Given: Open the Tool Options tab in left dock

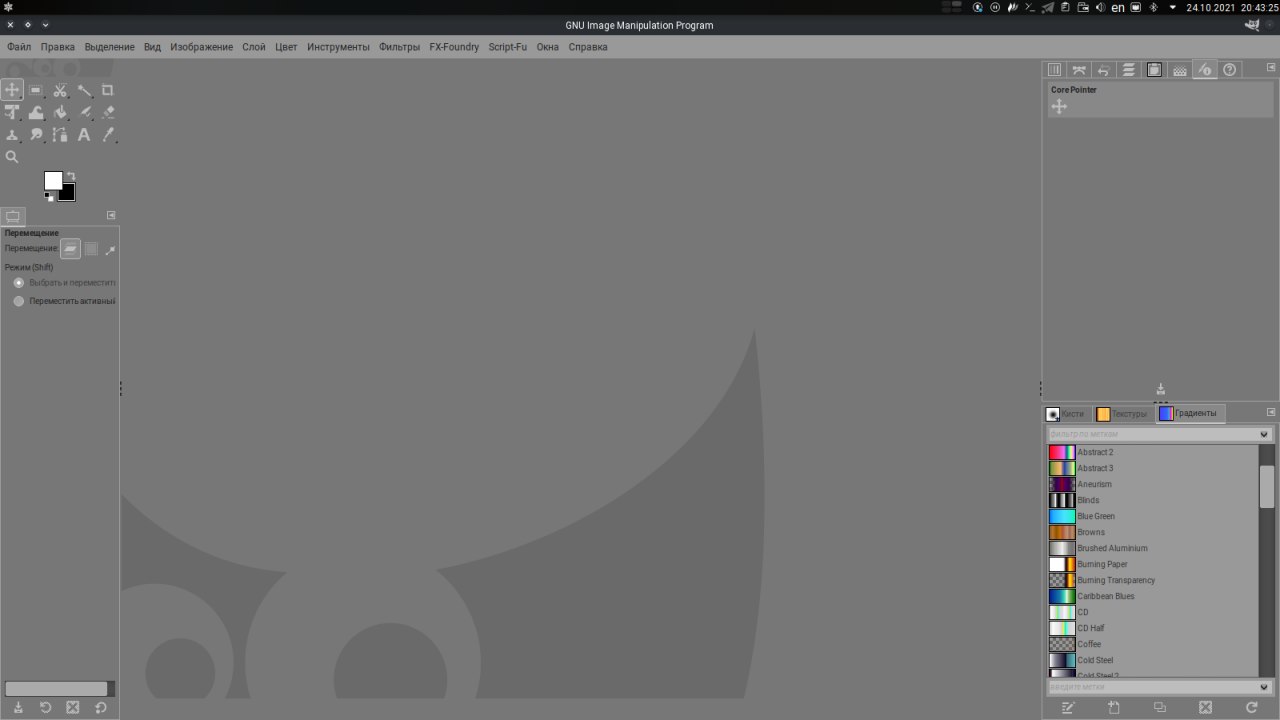Looking at the screenshot, I should (x=13, y=216).
